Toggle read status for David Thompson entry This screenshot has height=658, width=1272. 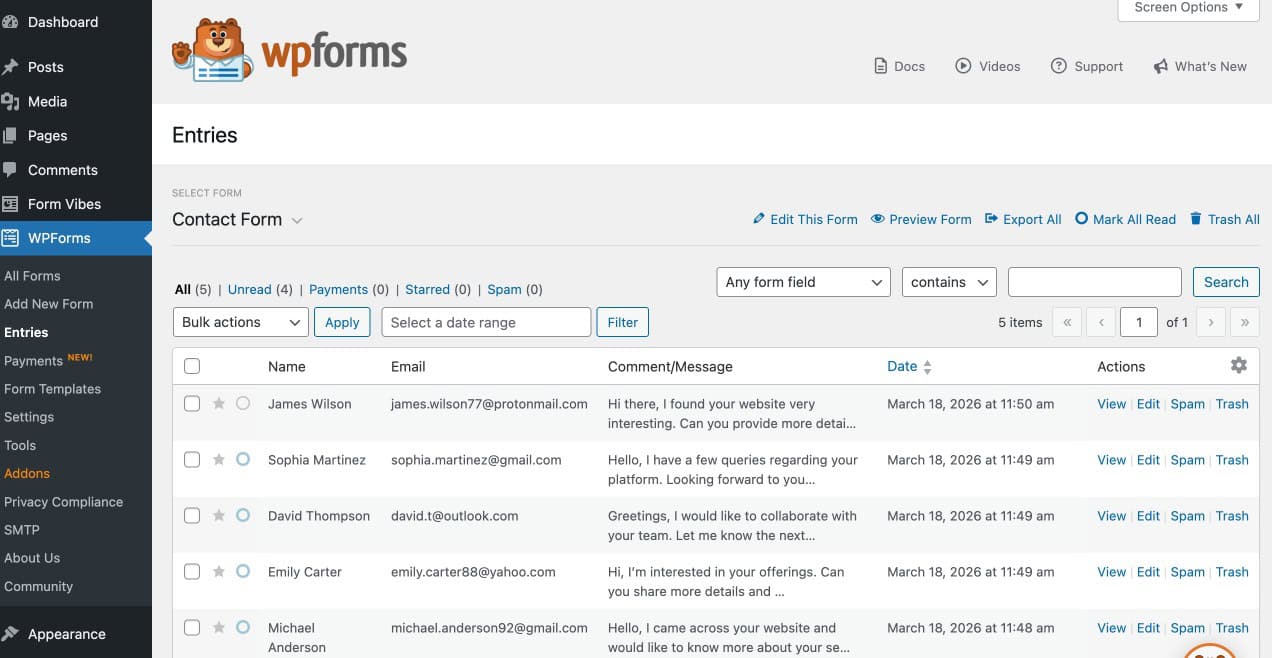(243, 516)
